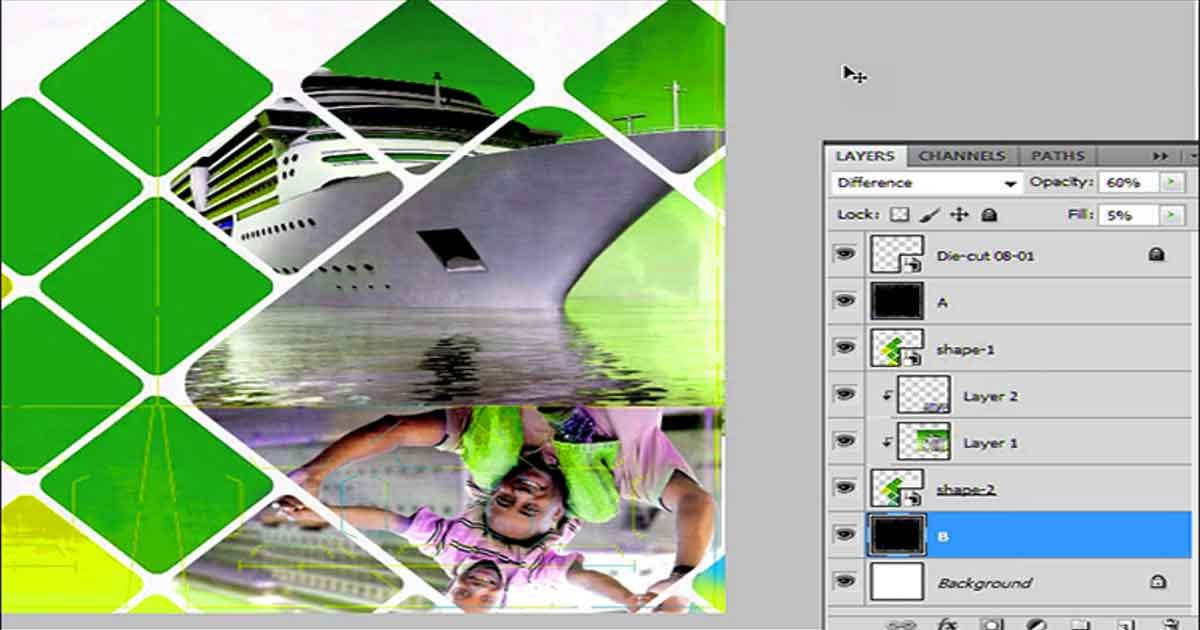Click the Layer 1 thumbnail
The image size is (1200, 630).
(923, 441)
